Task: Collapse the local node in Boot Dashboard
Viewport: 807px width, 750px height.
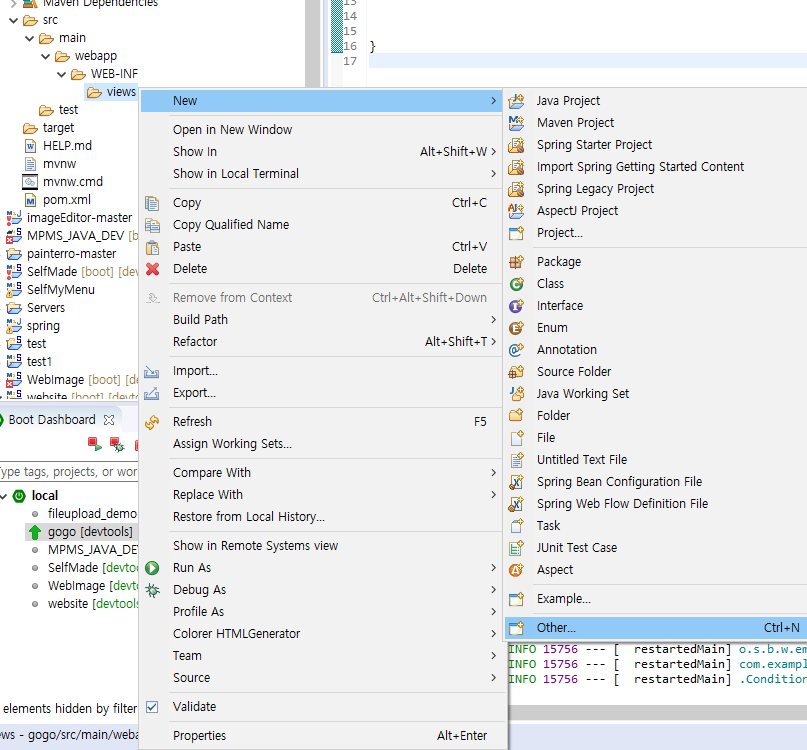Action: coord(4,496)
